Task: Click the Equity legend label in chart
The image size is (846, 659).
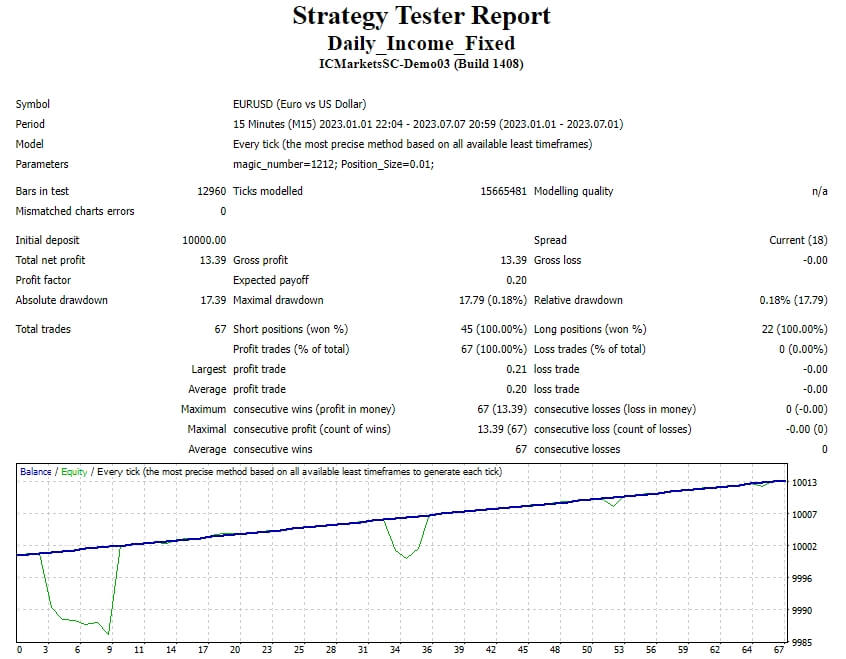Action: coord(74,472)
